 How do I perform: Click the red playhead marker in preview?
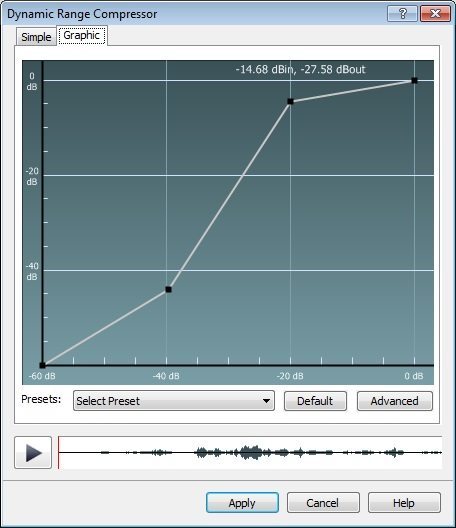59,453
